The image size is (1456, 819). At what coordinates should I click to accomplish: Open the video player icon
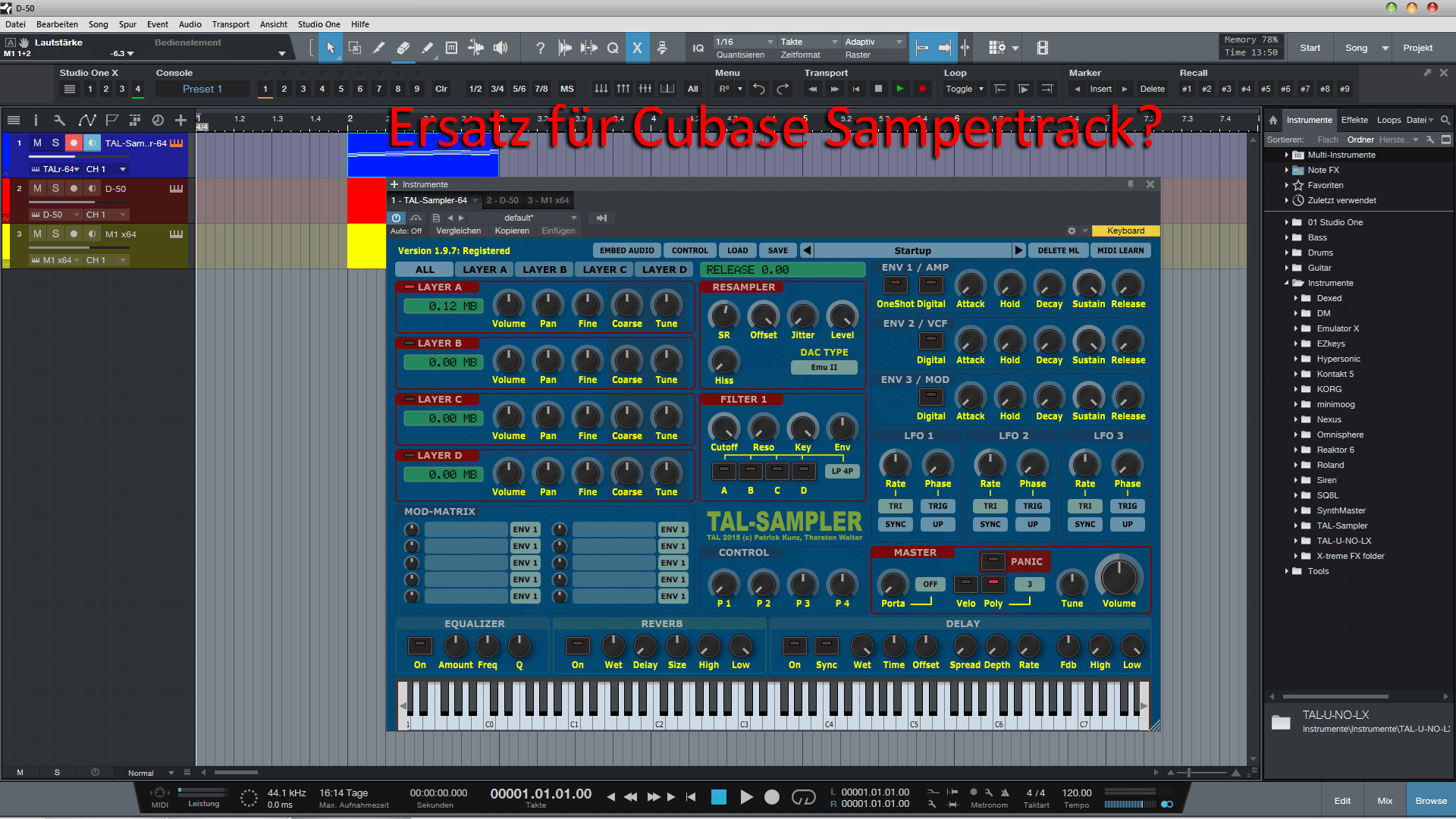(1043, 48)
